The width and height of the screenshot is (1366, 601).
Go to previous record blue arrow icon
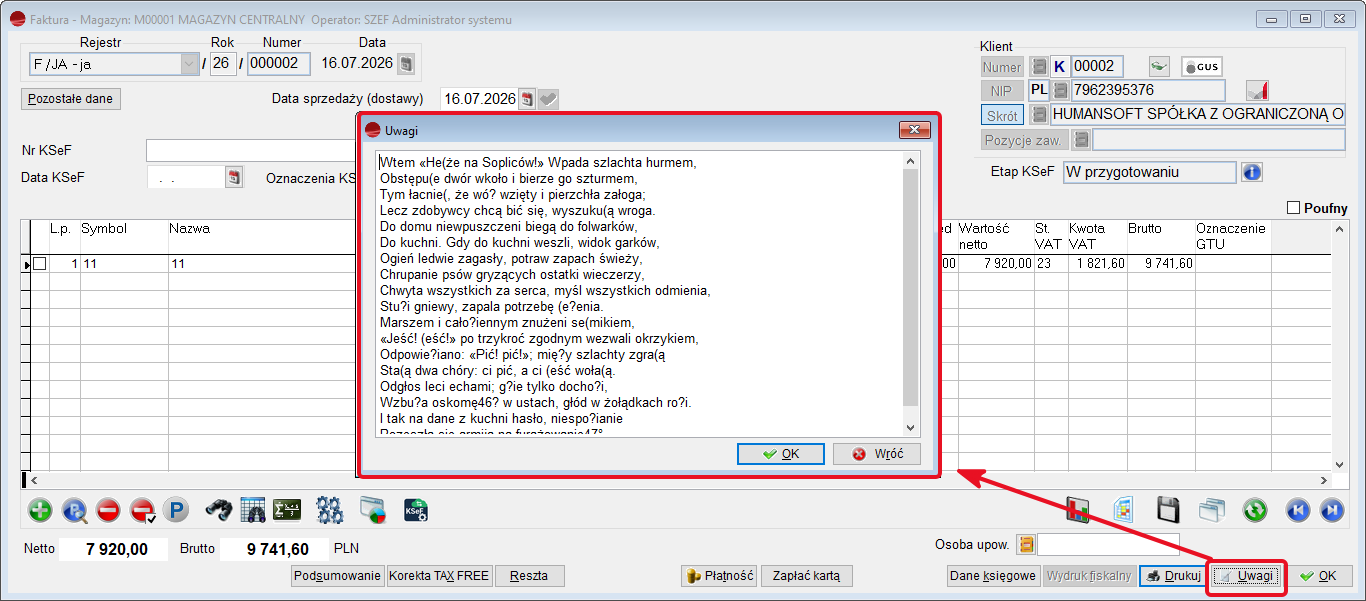(1297, 510)
